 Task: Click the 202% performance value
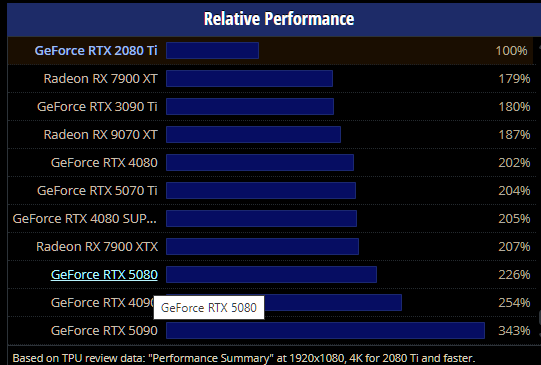point(514,163)
